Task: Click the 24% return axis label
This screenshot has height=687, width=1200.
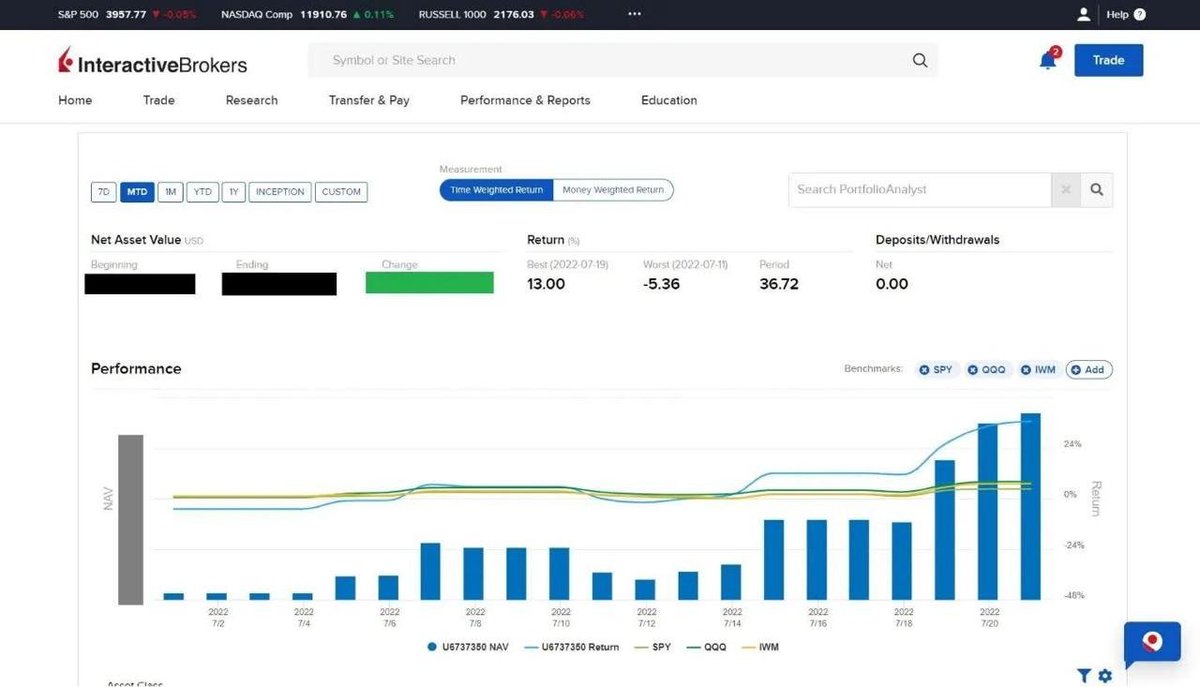Action: [1072, 444]
